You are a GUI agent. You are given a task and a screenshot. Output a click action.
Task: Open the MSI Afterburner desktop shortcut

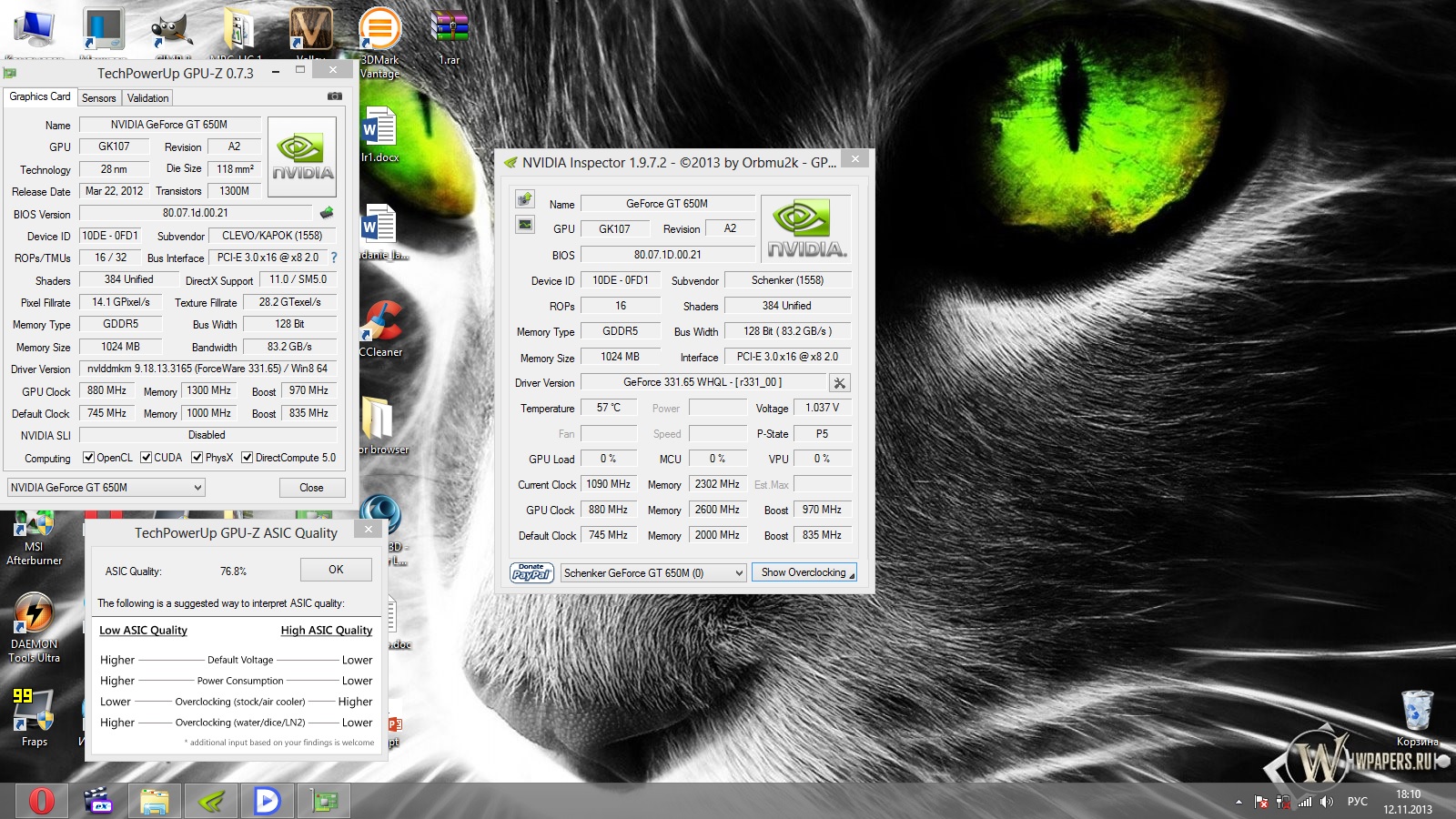(x=34, y=537)
